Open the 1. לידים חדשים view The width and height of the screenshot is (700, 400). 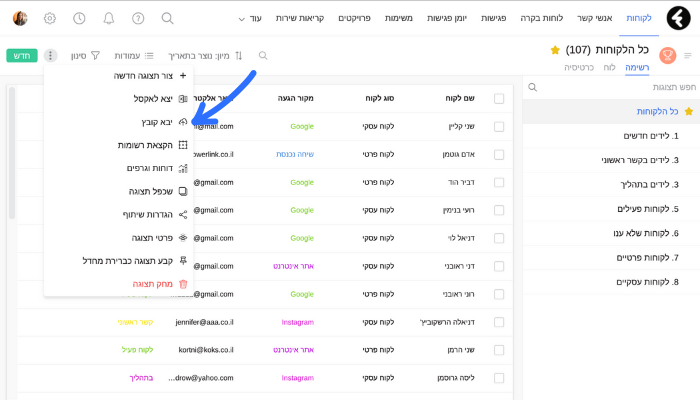[x=651, y=136]
